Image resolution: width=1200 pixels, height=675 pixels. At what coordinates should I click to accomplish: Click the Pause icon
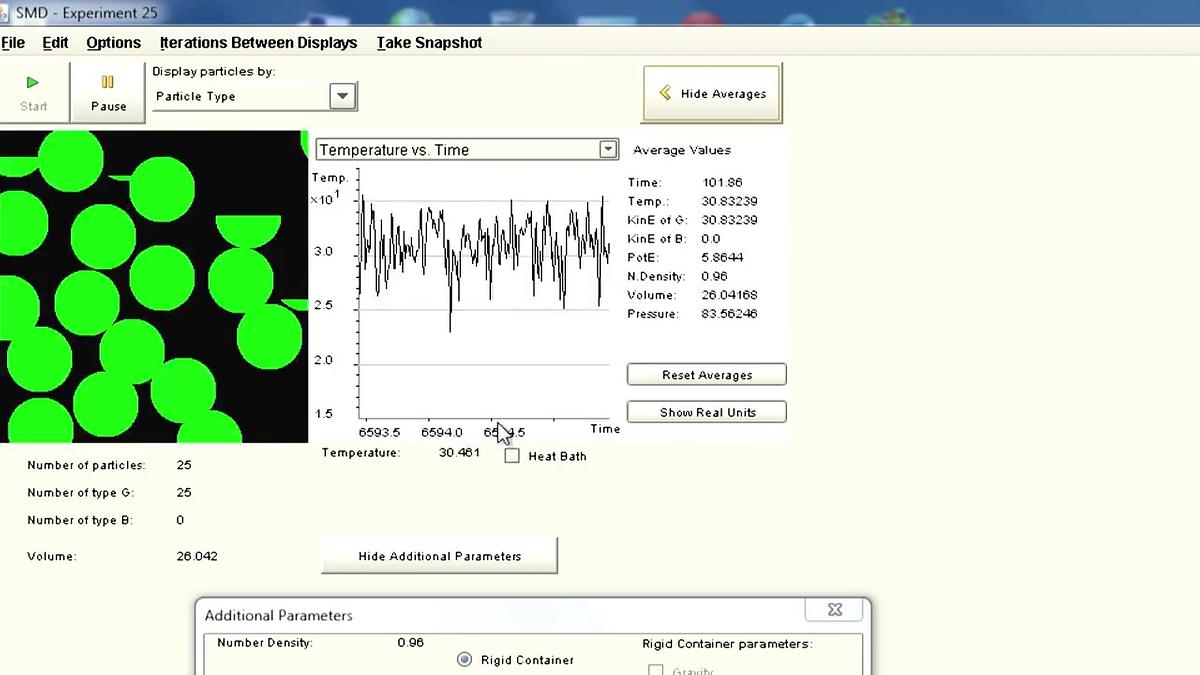point(108,82)
